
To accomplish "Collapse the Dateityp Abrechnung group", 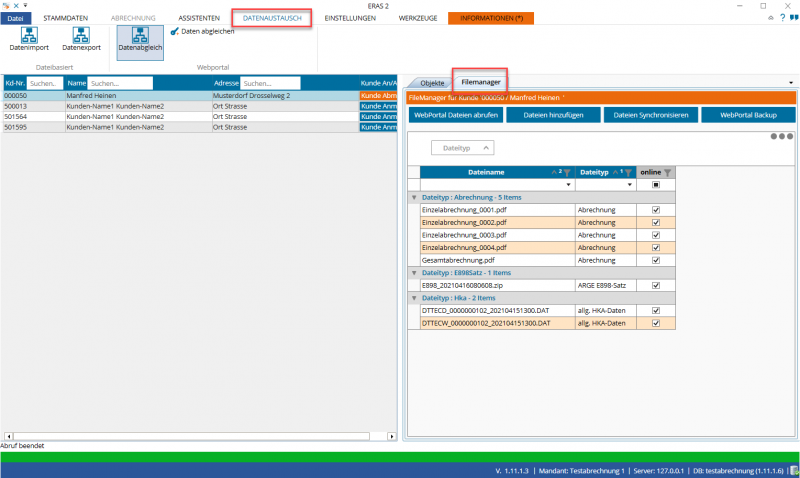I will pos(414,197).
